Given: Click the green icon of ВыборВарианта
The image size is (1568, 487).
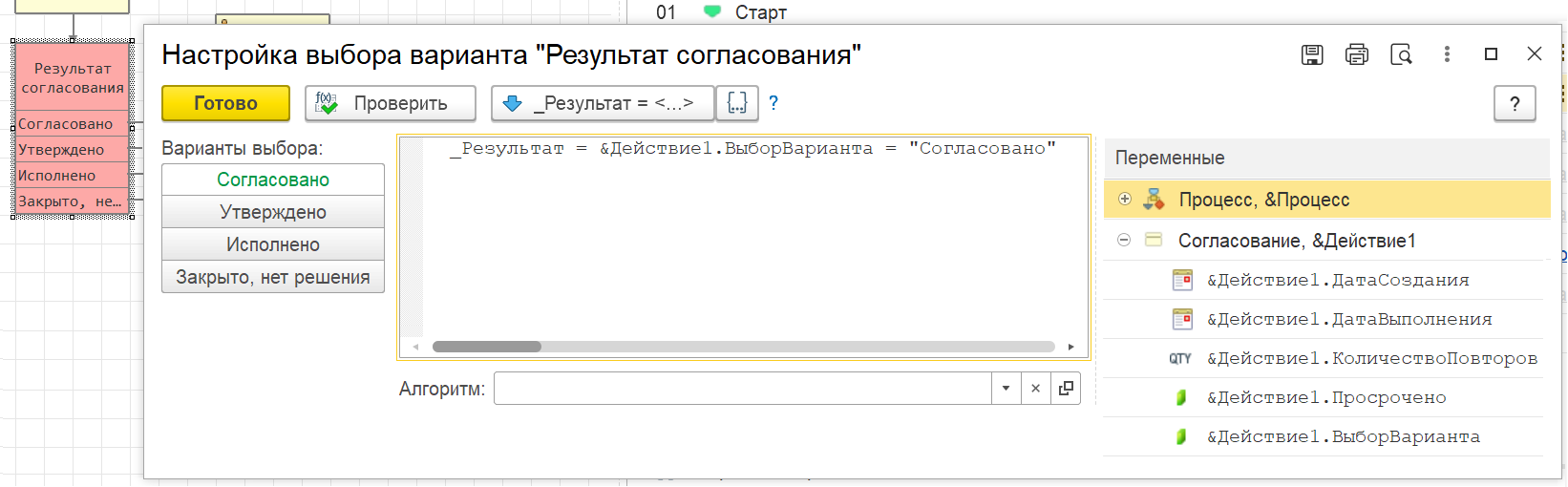Looking at the screenshot, I should (1181, 436).
